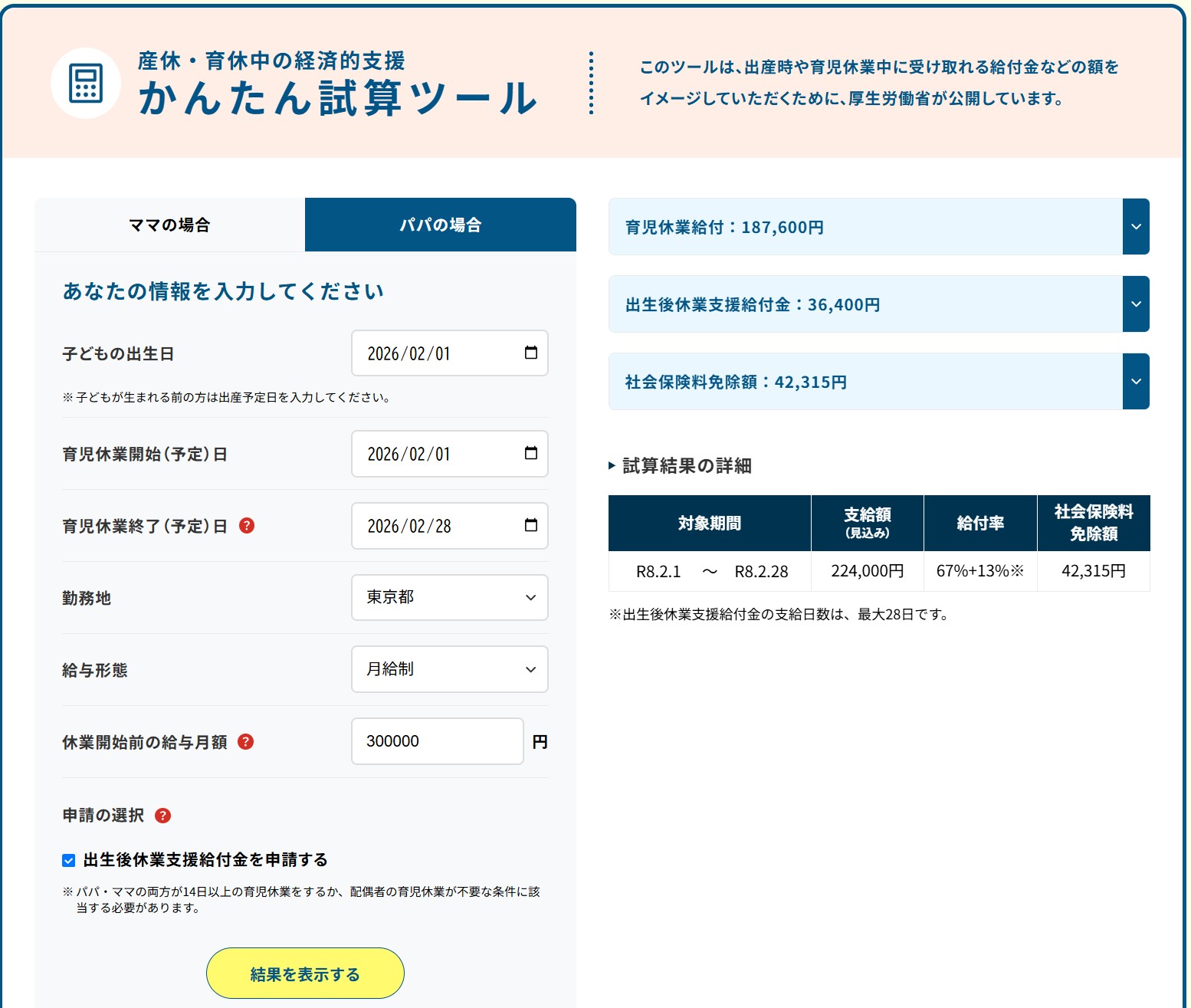Viewport: 1191px width, 1008px height.
Task: Expand the 出生後休業支援給付金 result panel
Action: coord(1136,304)
